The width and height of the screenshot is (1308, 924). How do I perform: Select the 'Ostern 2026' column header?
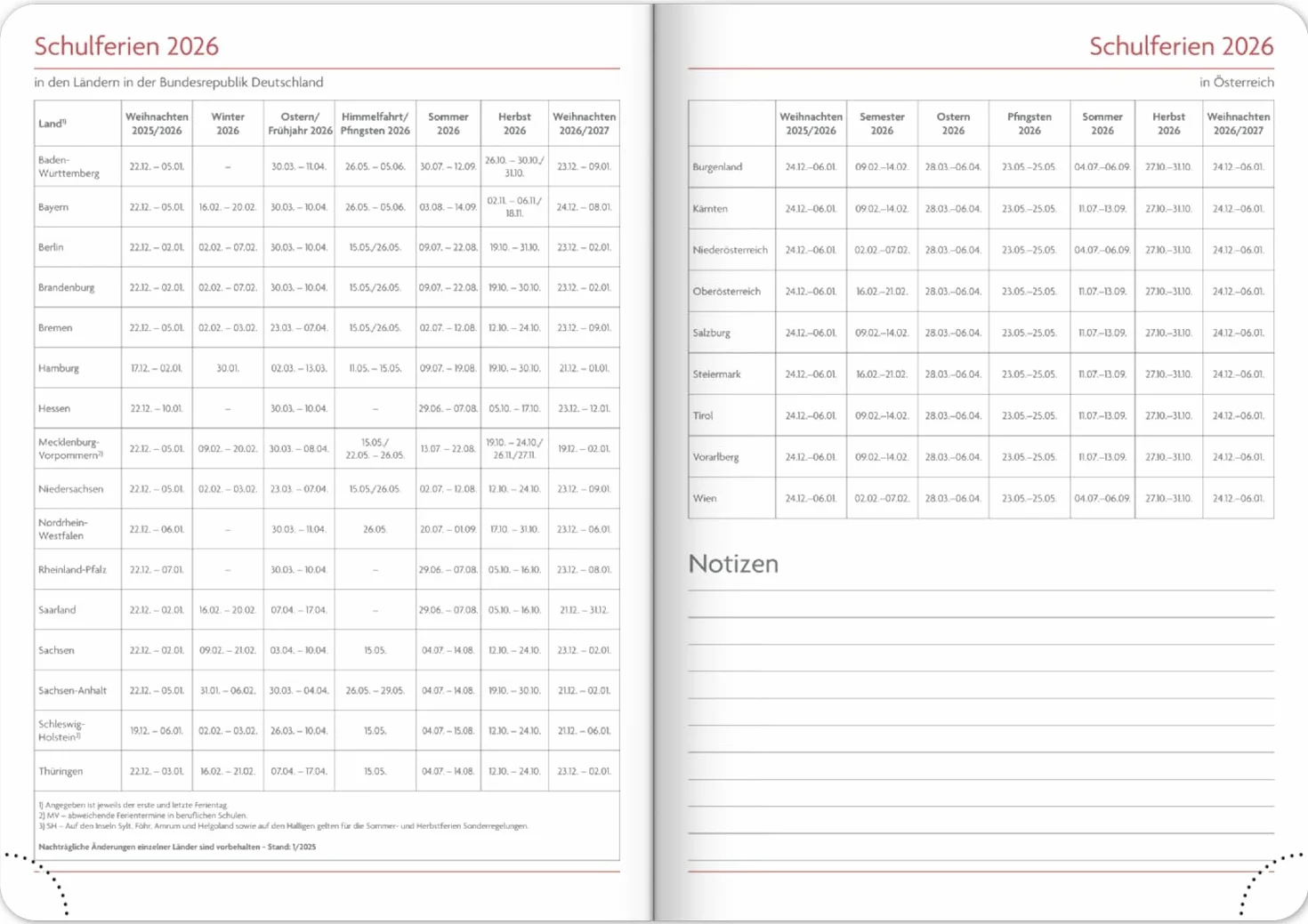point(953,124)
